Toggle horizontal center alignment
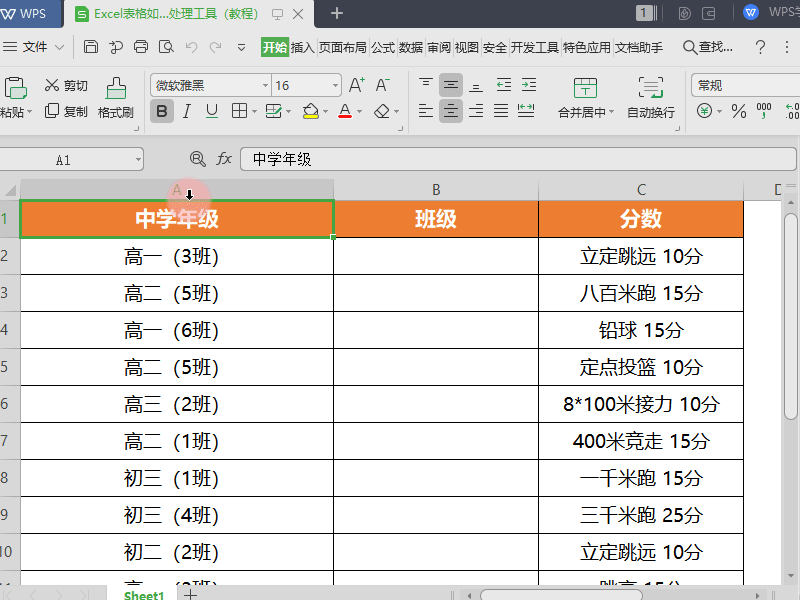 [451, 111]
